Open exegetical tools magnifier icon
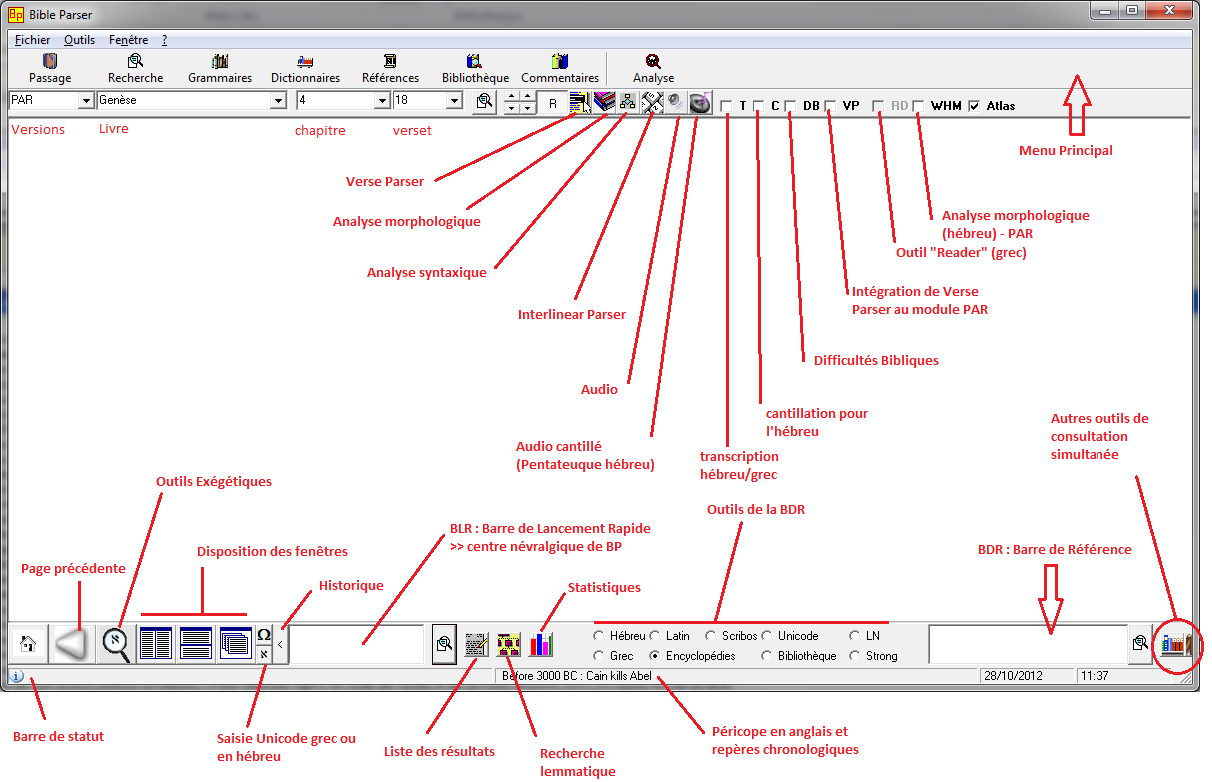Image resolution: width=1212 pixels, height=782 pixels. pyautogui.click(x=117, y=644)
